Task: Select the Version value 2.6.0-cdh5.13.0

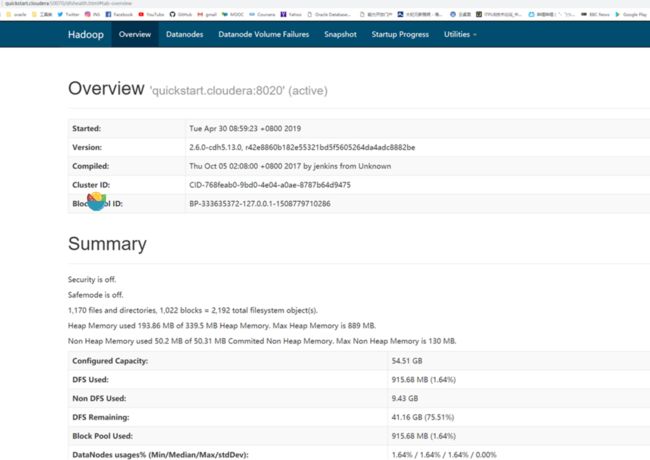Action: pyautogui.click(x=302, y=147)
